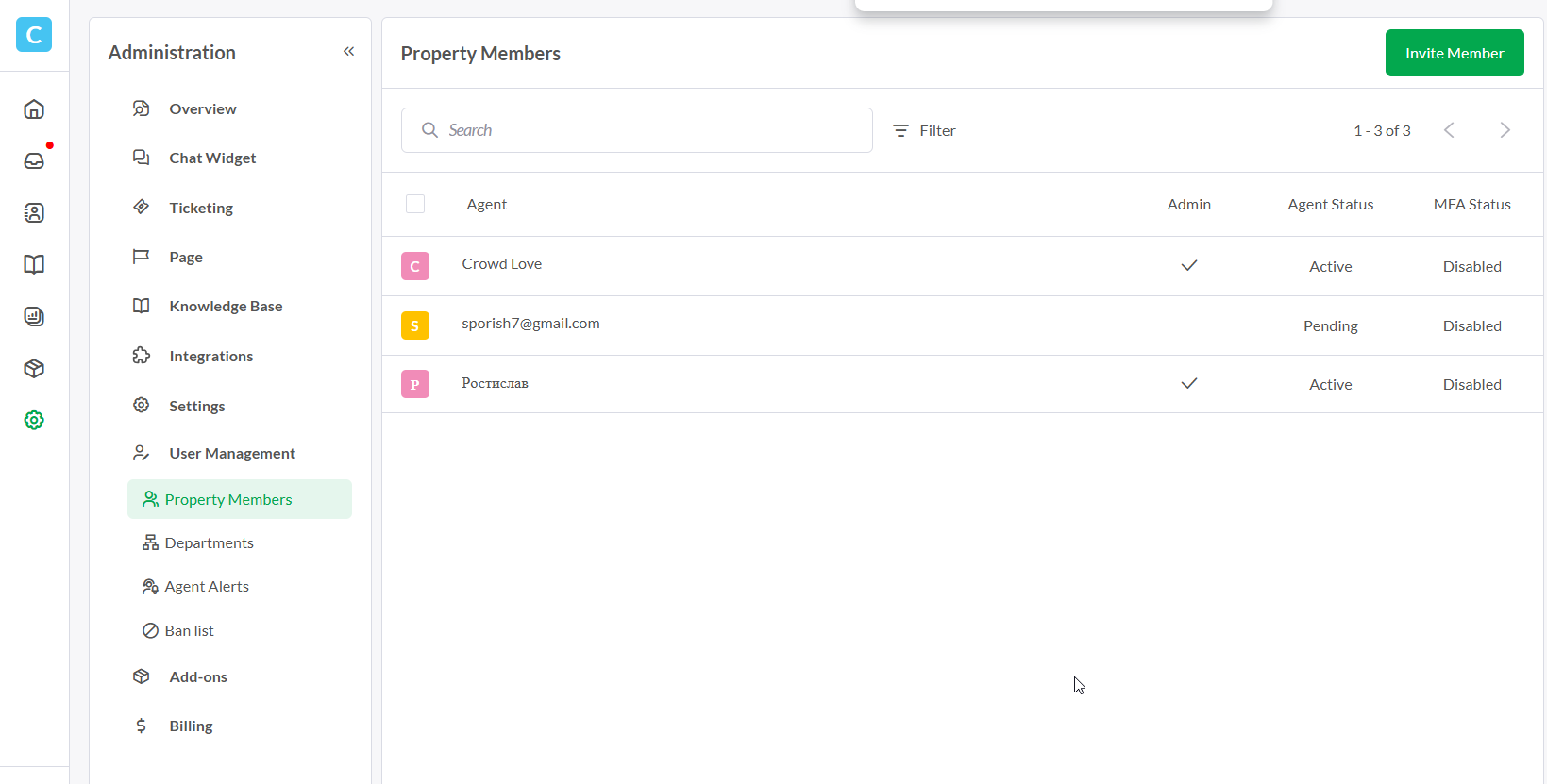
Task: Go to next page of members
Action: click(x=1505, y=130)
